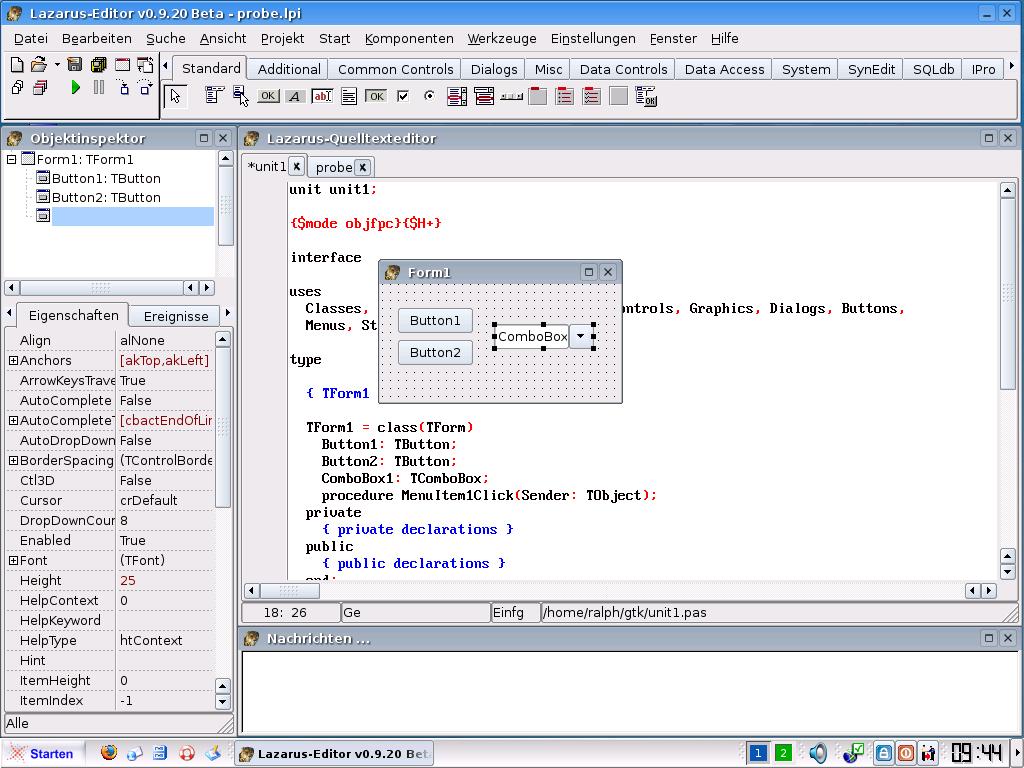The image size is (1024, 768).
Task: Open the Projekt menu
Action: (x=282, y=38)
